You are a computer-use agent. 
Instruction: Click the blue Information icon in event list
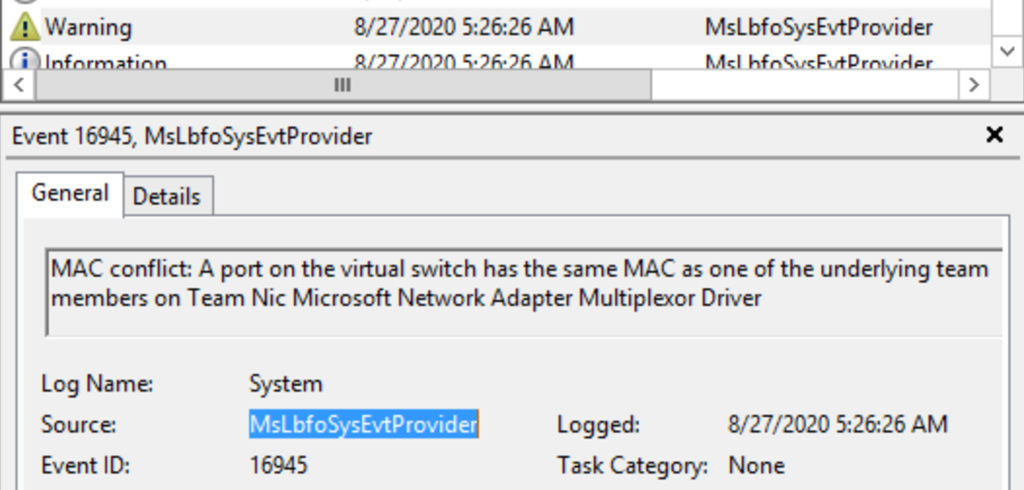(x=24, y=62)
